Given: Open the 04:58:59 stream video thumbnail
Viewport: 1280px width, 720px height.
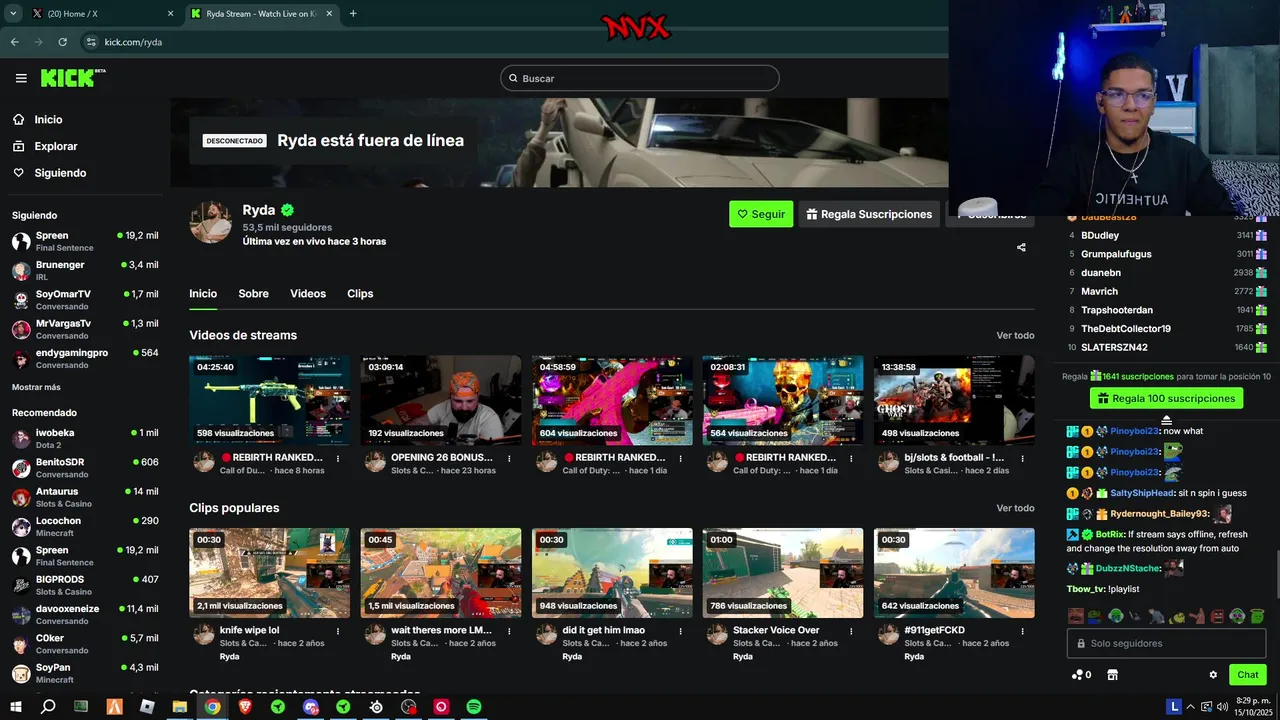Looking at the screenshot, I should 612,400.
